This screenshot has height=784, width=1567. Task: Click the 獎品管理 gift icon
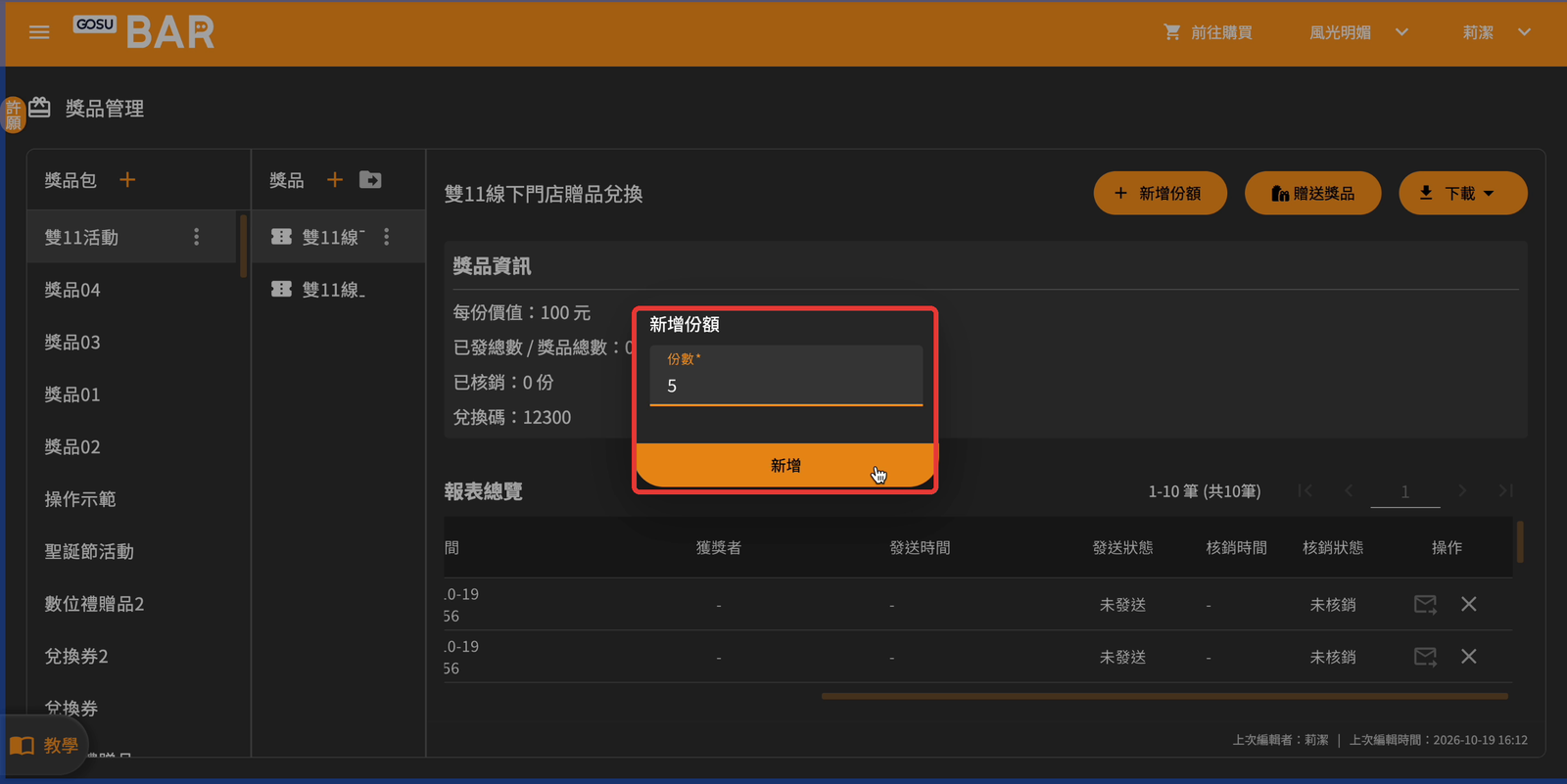pos(39,107)
